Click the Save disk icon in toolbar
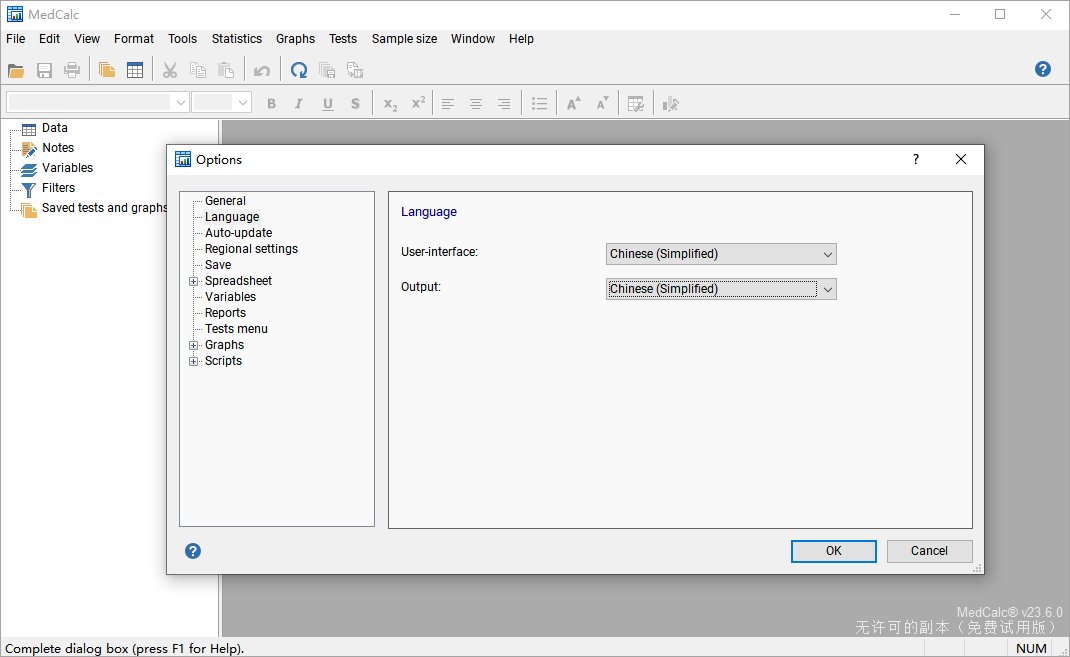Image resolution: width=1070 pixels, height=657 pixels. [44, 70]
